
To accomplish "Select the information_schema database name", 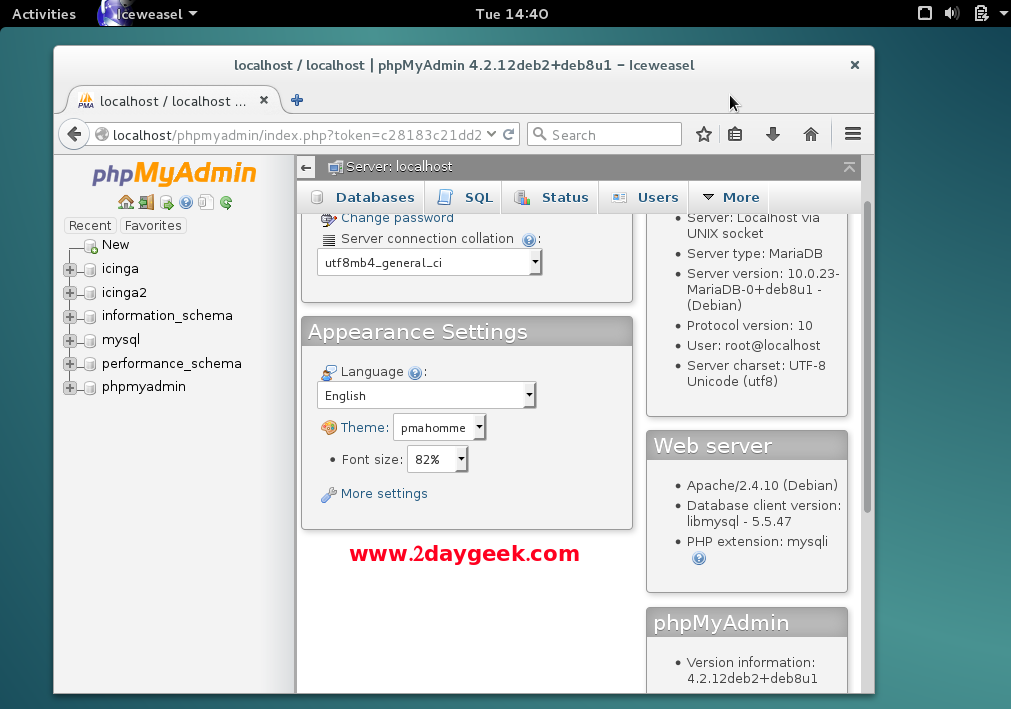I will (x=167, y=316).
